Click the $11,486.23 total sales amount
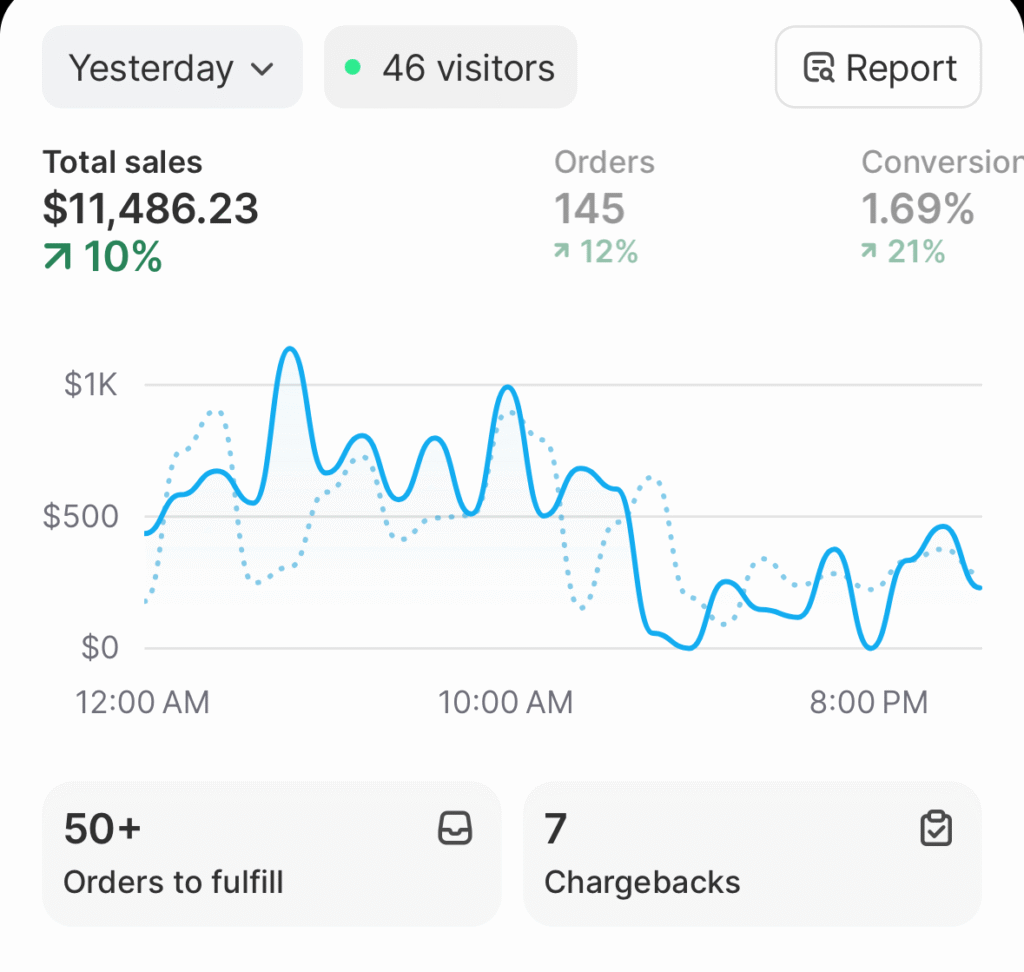Screen dimensions: 1024x972 point(150,209)
